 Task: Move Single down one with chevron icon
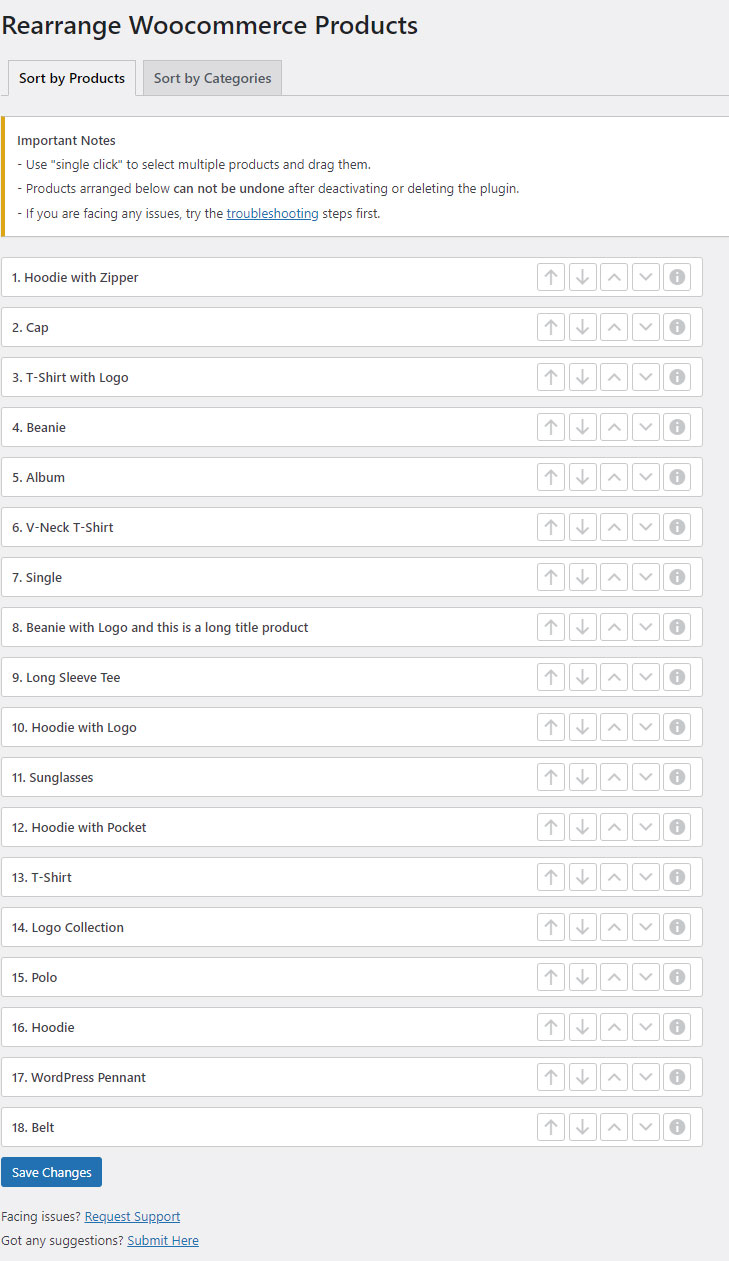[646, 577]
